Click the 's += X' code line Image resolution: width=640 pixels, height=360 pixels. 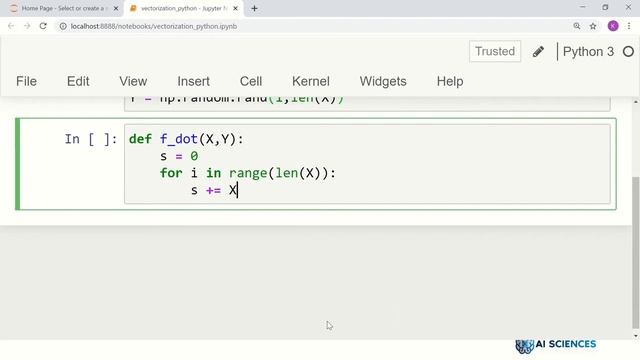click(214, 191)
